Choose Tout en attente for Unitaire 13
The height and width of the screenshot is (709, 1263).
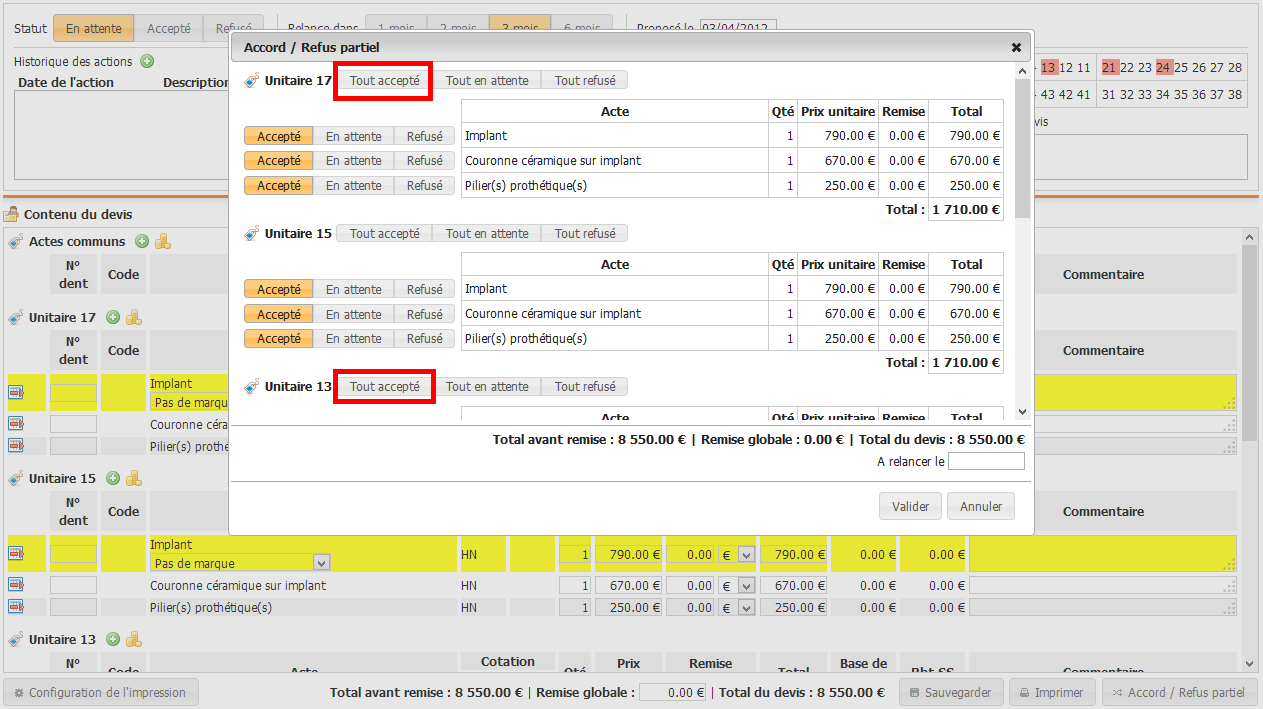point(487,386)
